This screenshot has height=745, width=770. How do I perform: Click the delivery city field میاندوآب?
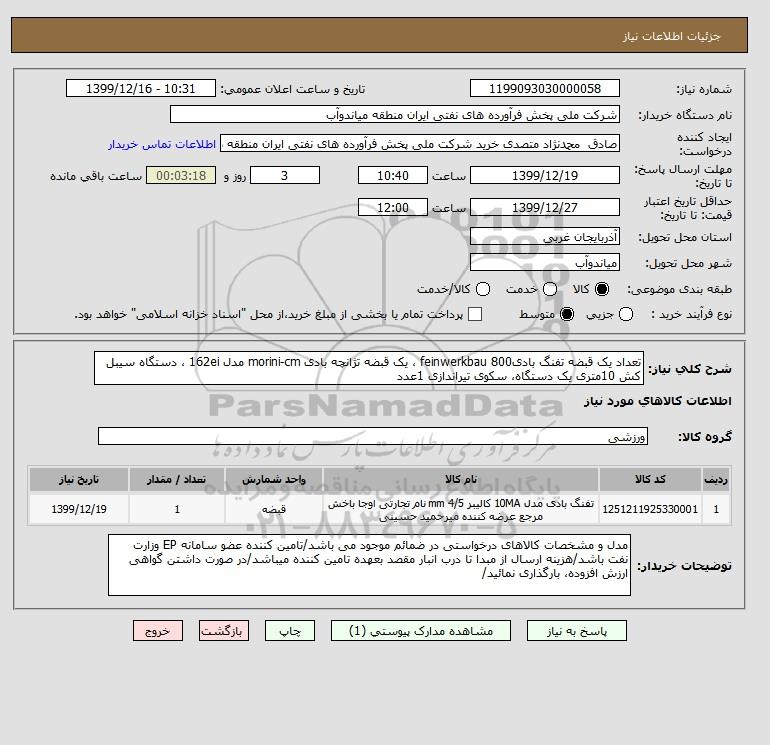pyautogui.click(x=545, y=263)
